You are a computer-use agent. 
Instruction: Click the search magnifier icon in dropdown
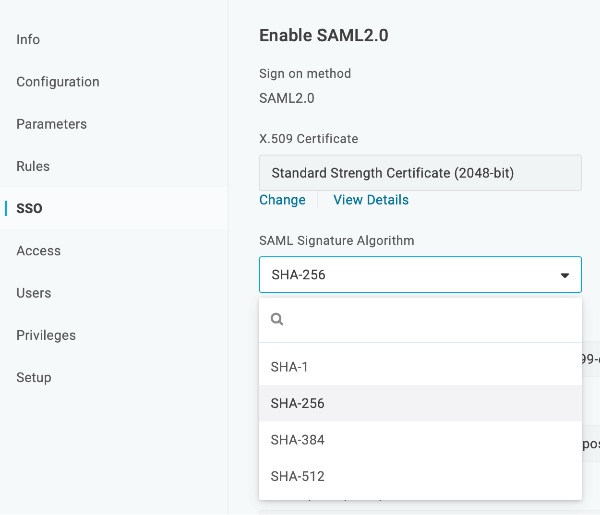coord(277,320)
